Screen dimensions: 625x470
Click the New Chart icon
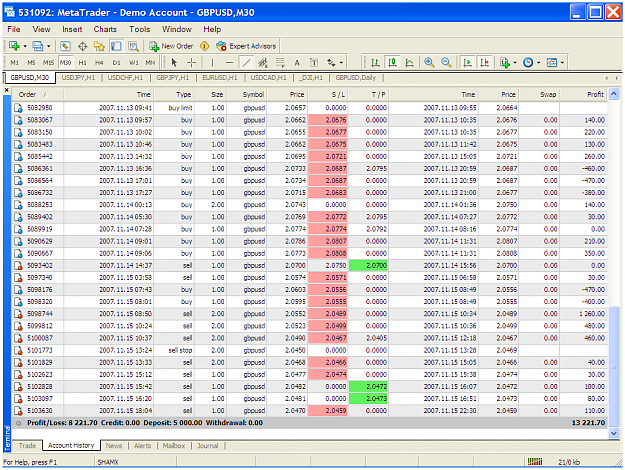14,46
